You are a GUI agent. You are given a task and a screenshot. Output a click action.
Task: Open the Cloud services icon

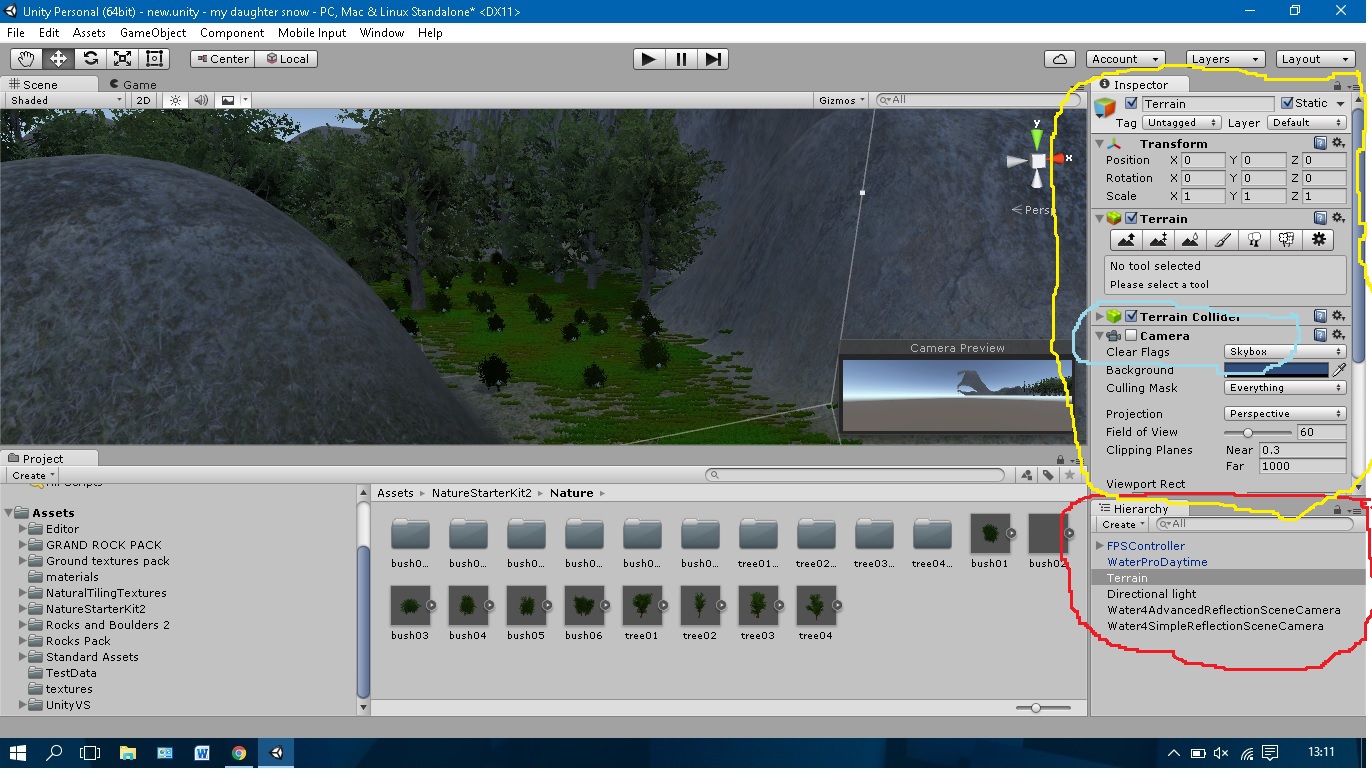(1059, 59)
